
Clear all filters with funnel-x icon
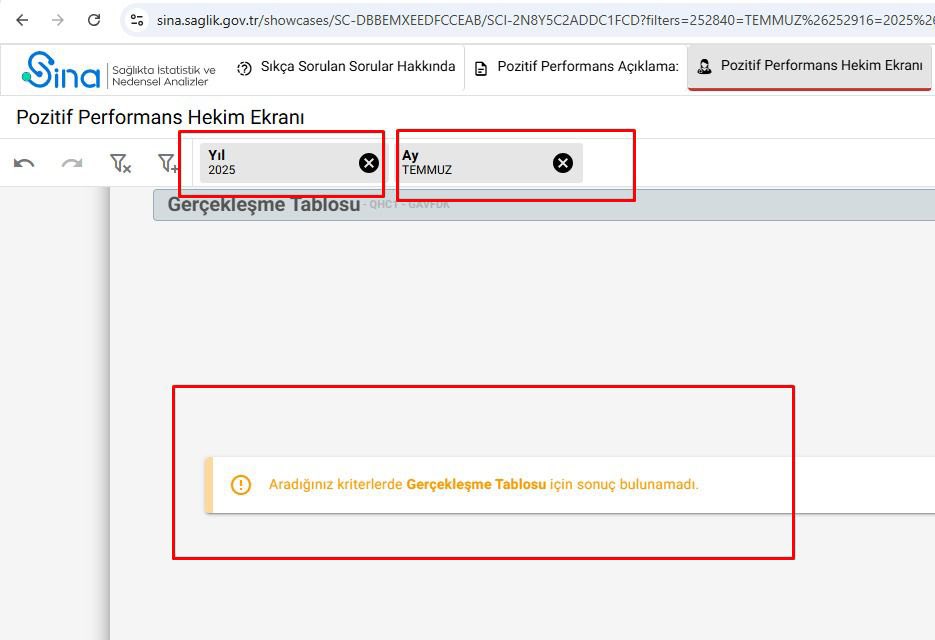point(120,163)
